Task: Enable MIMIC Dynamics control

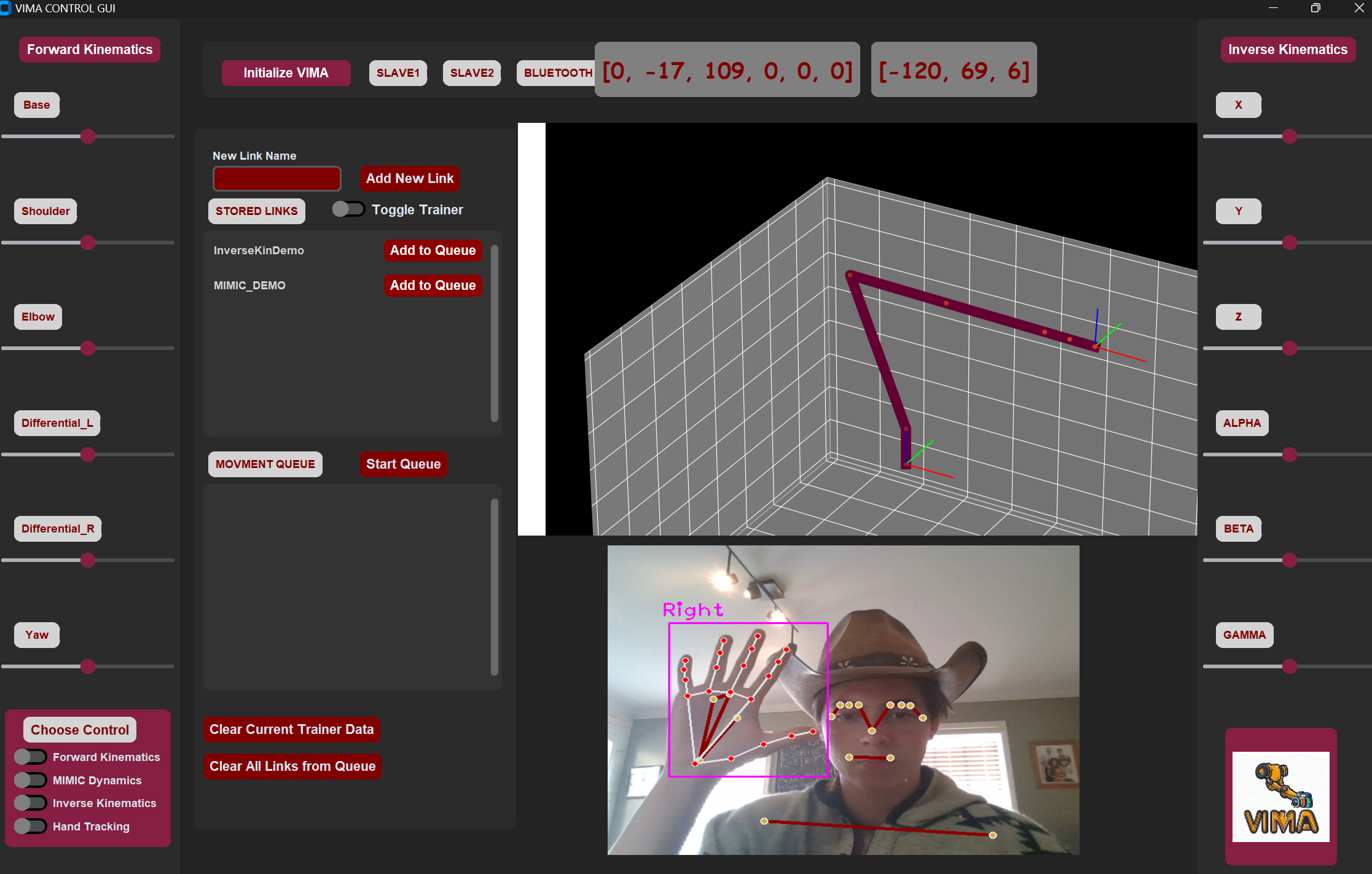Action: click(x=30, y=780)
